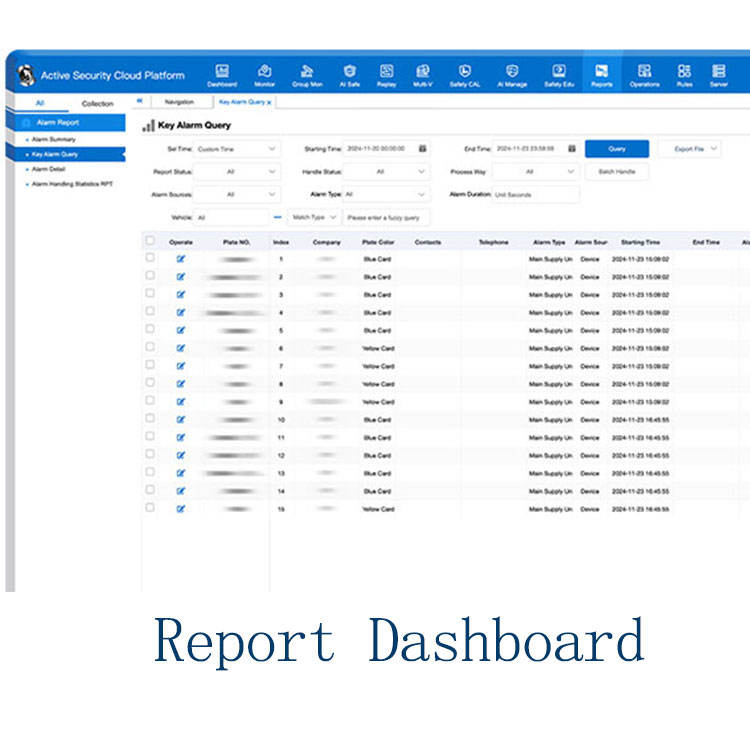
Task: Expand the Set Time dropdown
Action: click(236, 149)
